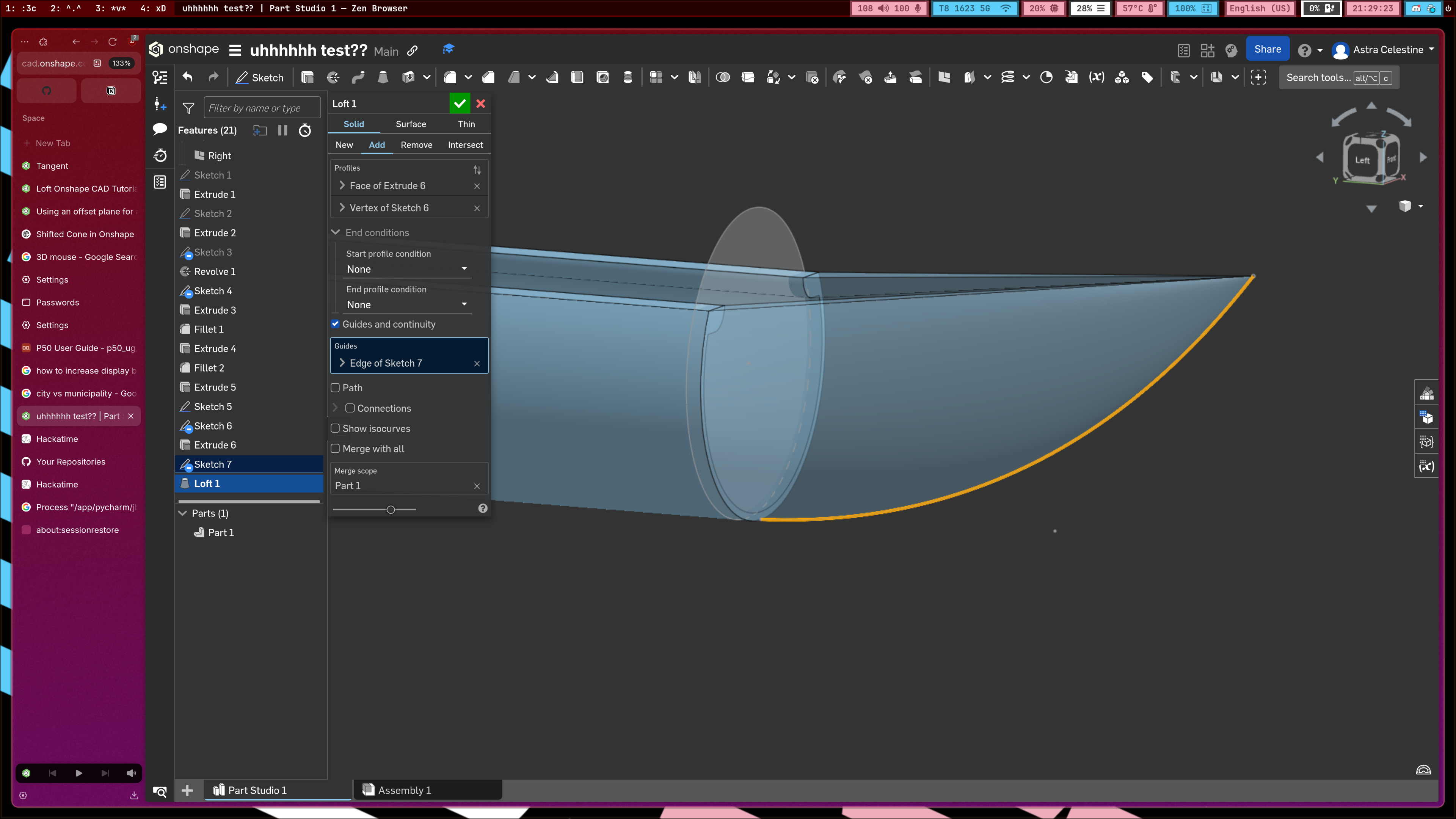Click the blue Share button
The image size is (1456, 819).
[1267, 49]
